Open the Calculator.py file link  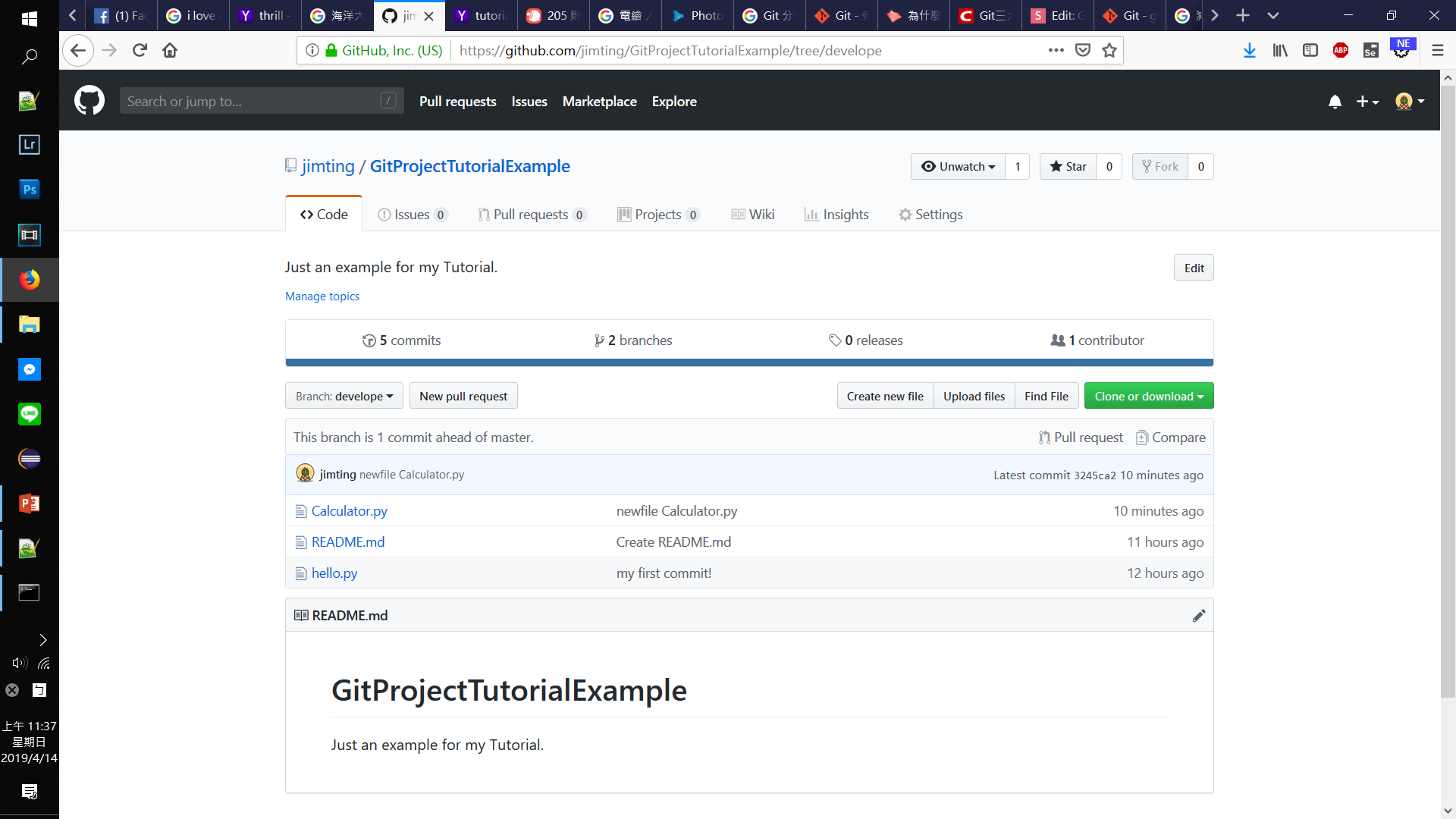pos(349,511)
